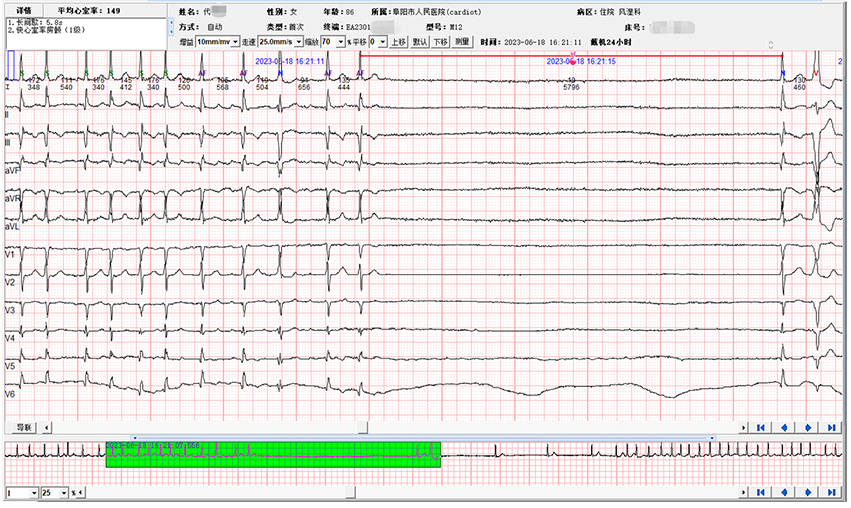Click the 5796 ms interval label

[x=571, y=87]
